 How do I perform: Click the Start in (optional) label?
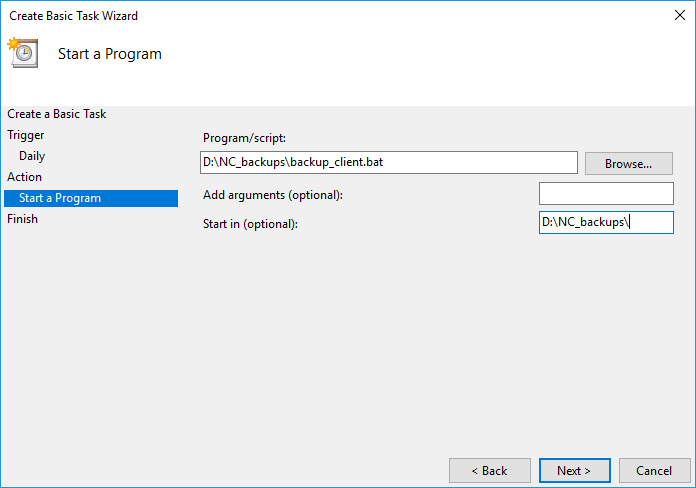[x=250, y=224]
